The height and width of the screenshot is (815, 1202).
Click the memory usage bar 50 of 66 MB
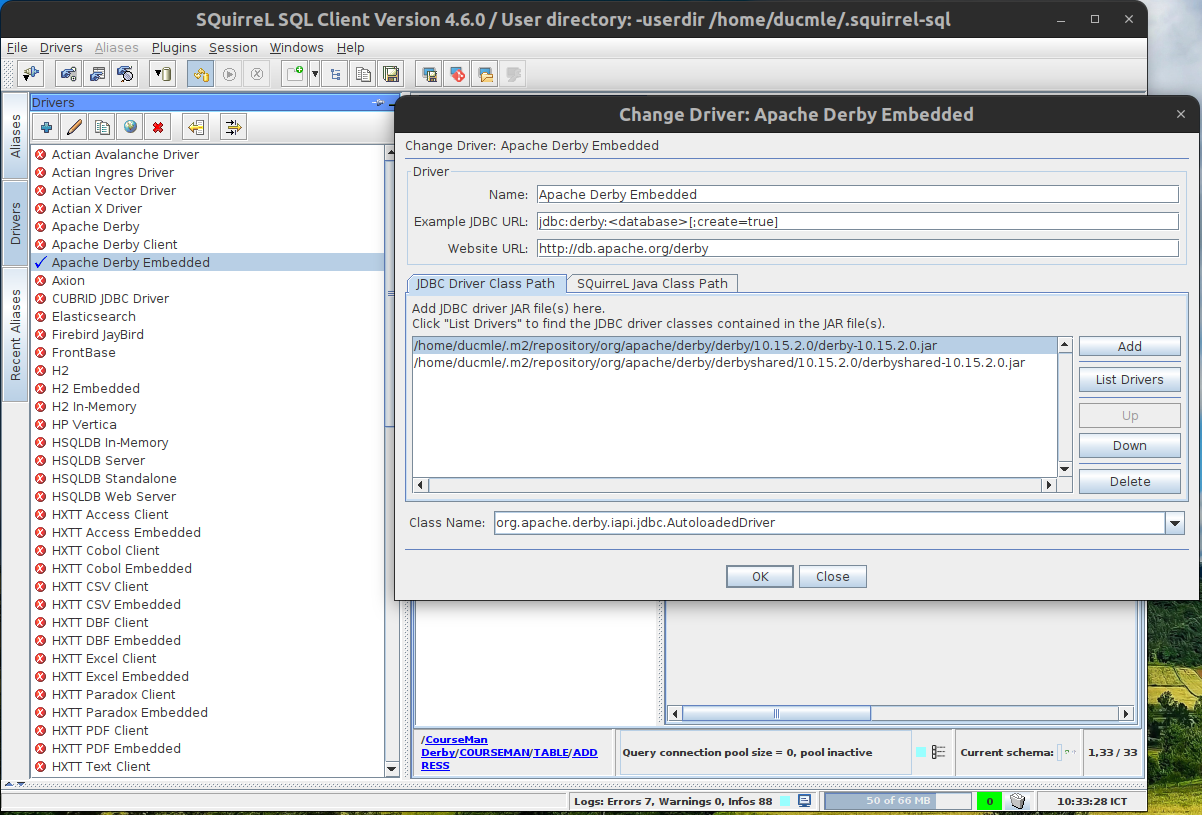[898, 801]
